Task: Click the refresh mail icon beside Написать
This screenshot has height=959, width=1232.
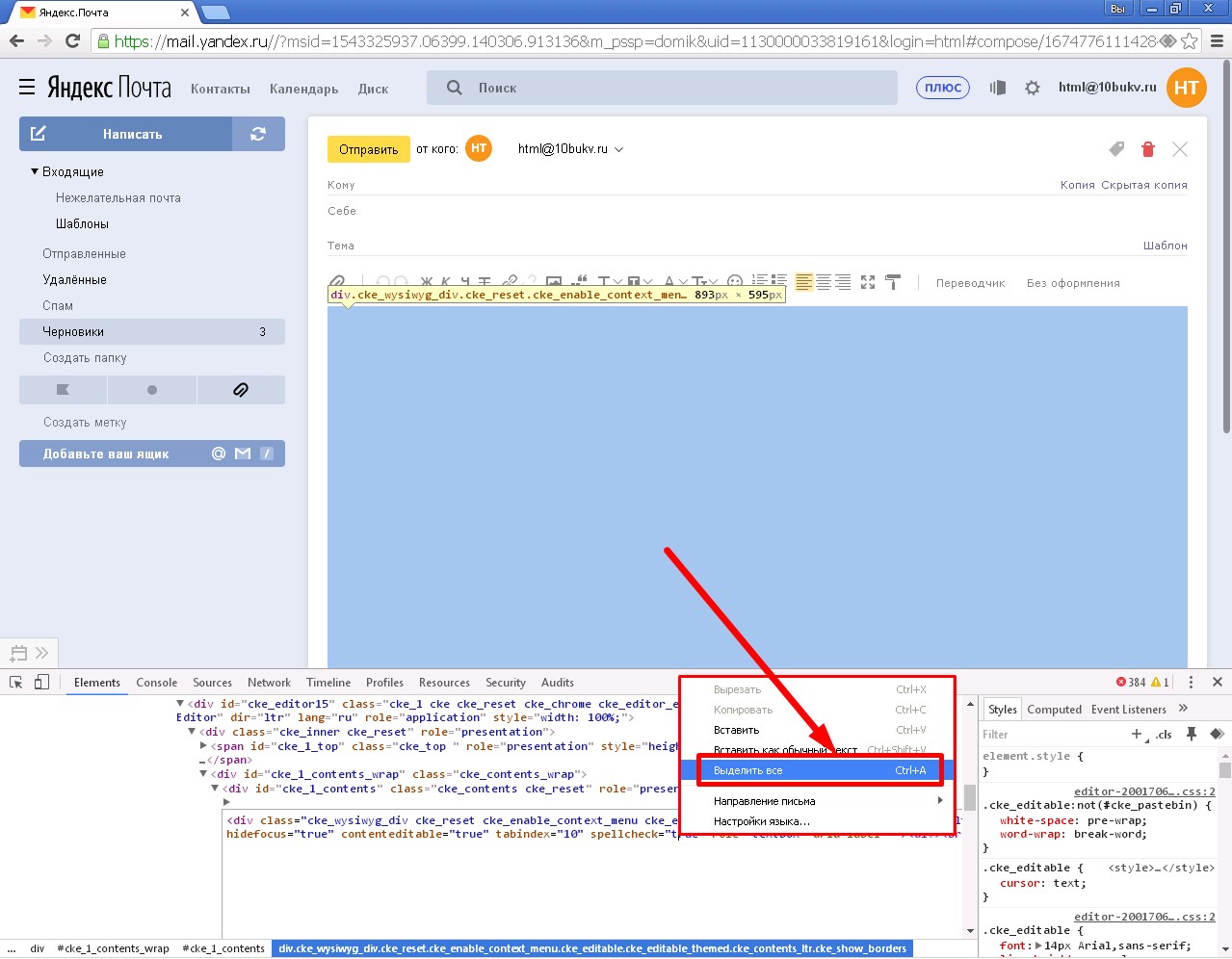Action: coord(258,134)
